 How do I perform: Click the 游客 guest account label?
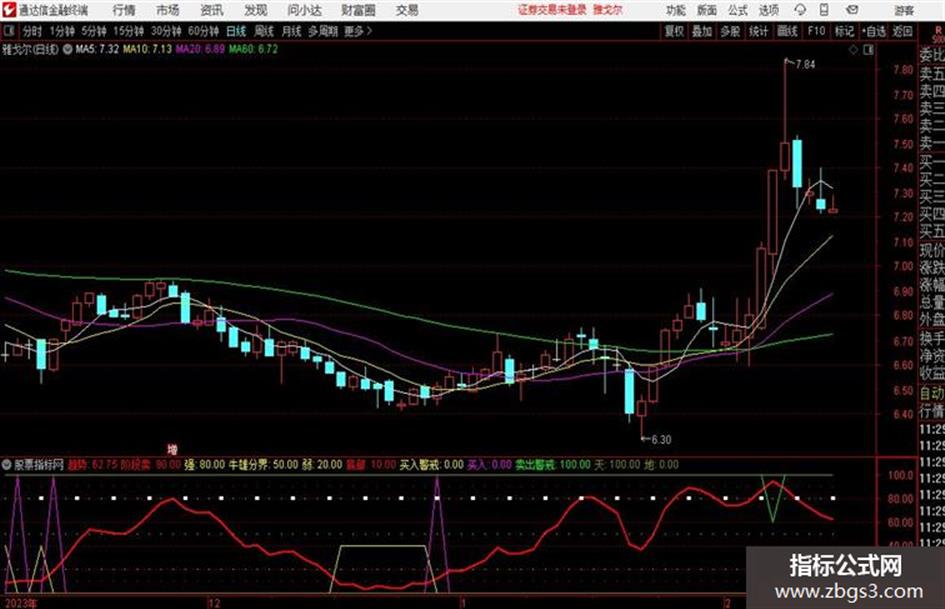pos(904,10)
